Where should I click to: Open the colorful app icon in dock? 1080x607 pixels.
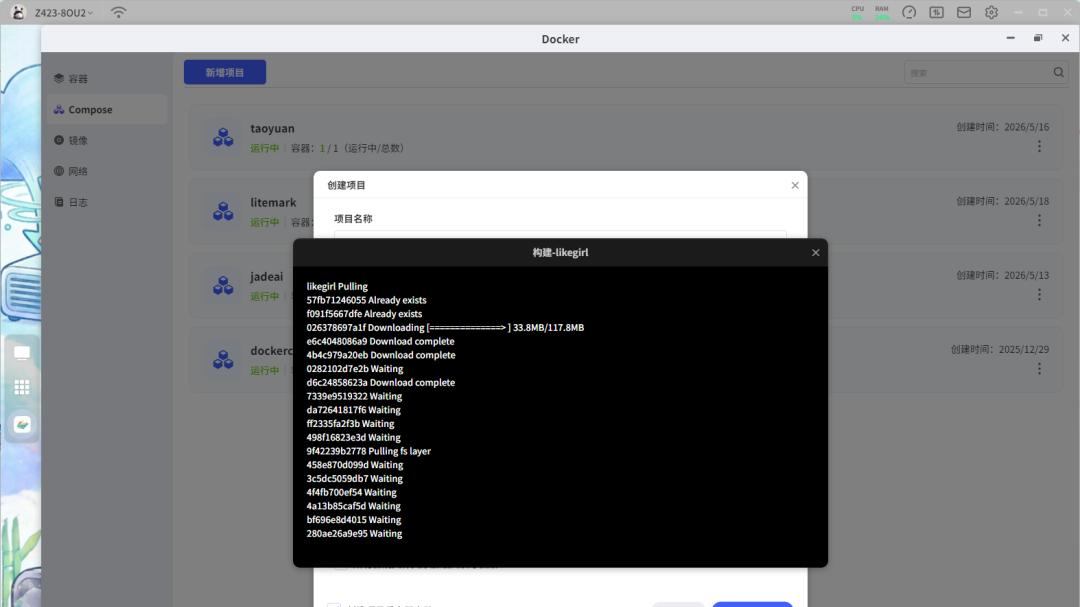[22, 424]
